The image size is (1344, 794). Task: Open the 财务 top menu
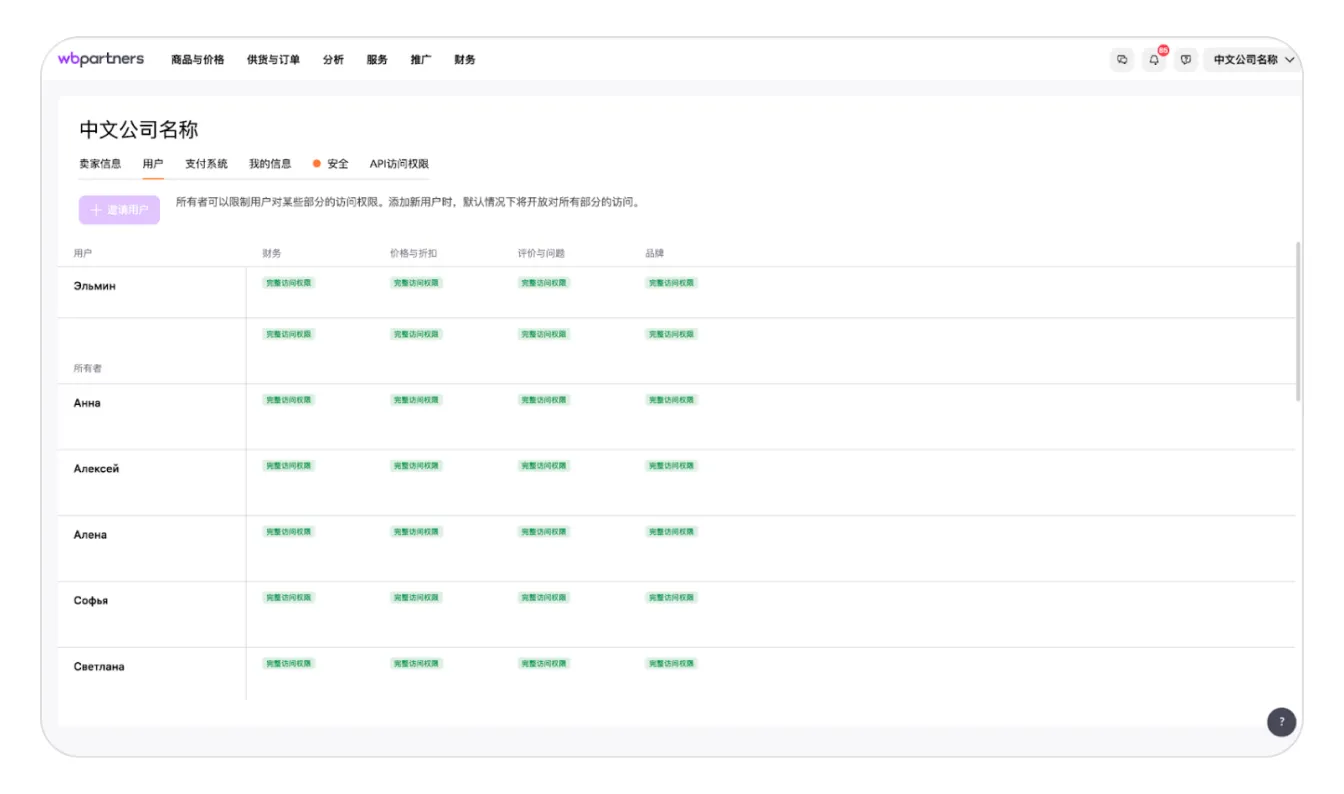point(464,60)
